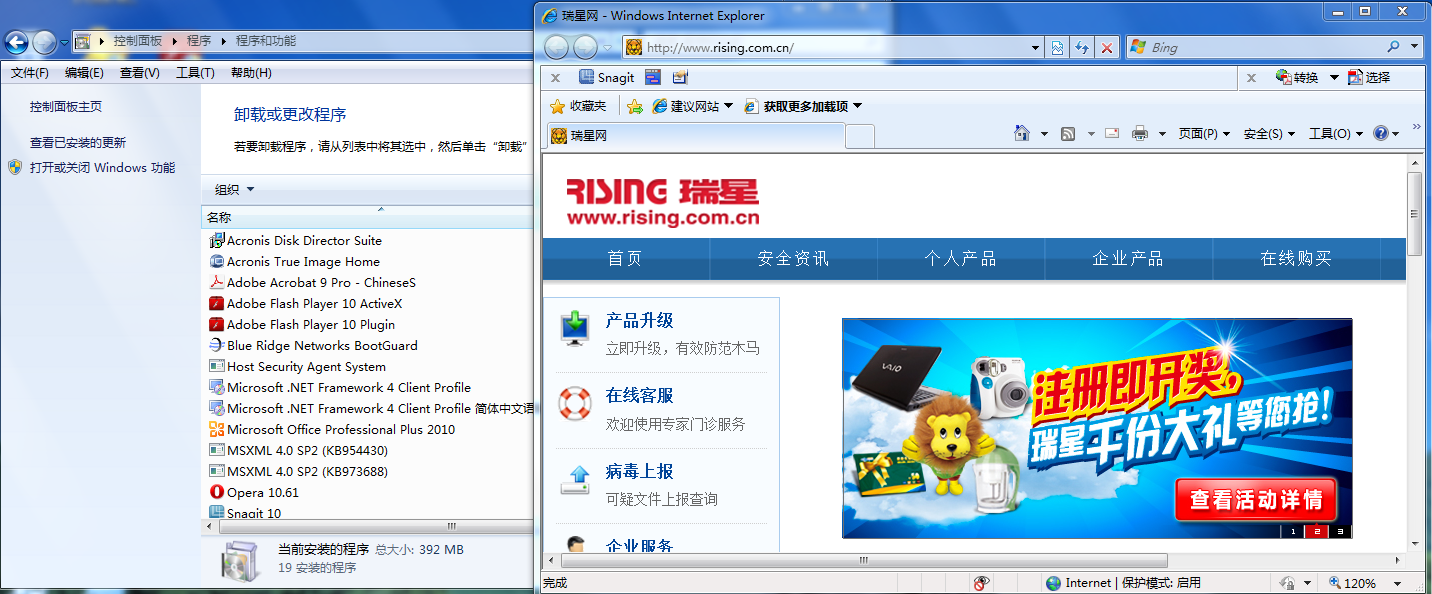Select the 瑞星网 browser tab

[x=694, y=135]
